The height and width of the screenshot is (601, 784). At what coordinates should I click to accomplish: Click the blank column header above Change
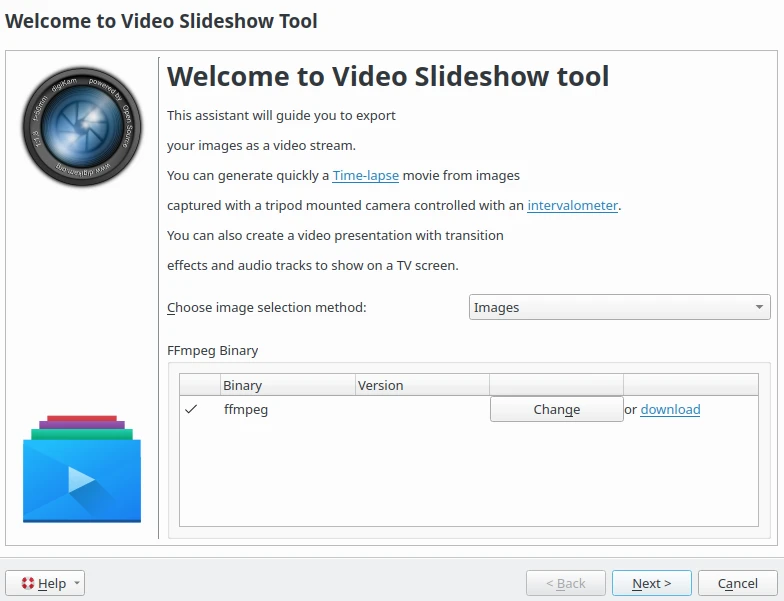(x=556, y=385)
